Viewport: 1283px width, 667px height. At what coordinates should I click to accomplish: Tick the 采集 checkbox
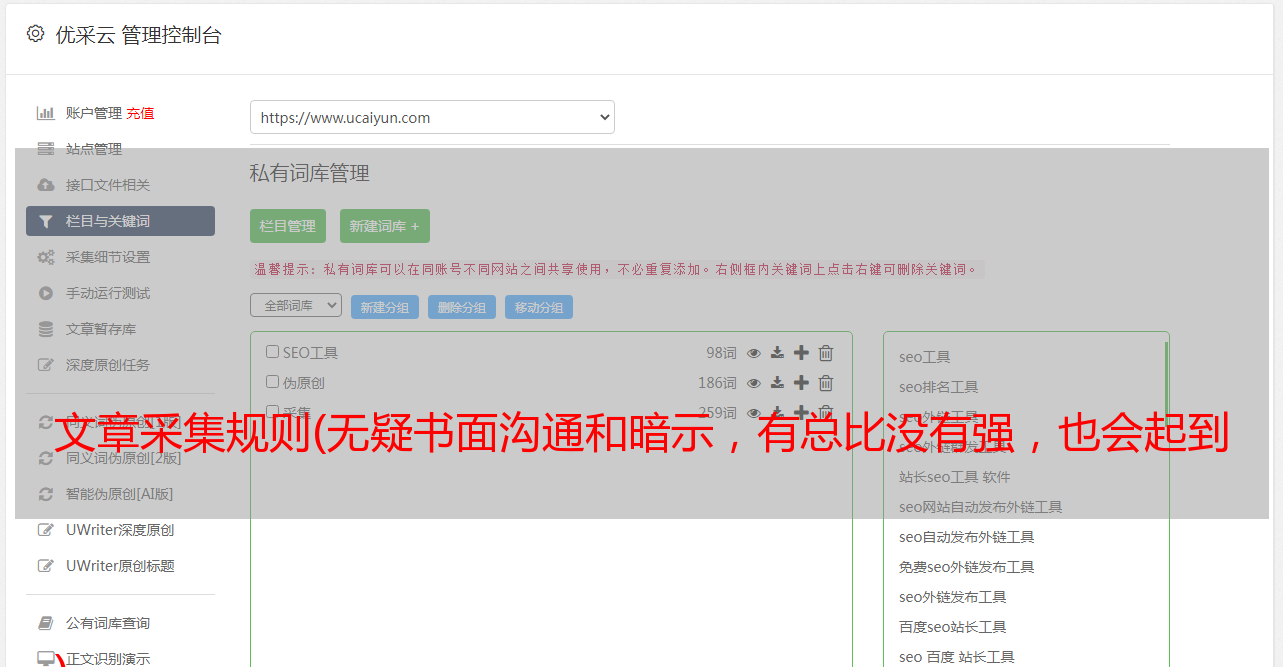[272, 411]
